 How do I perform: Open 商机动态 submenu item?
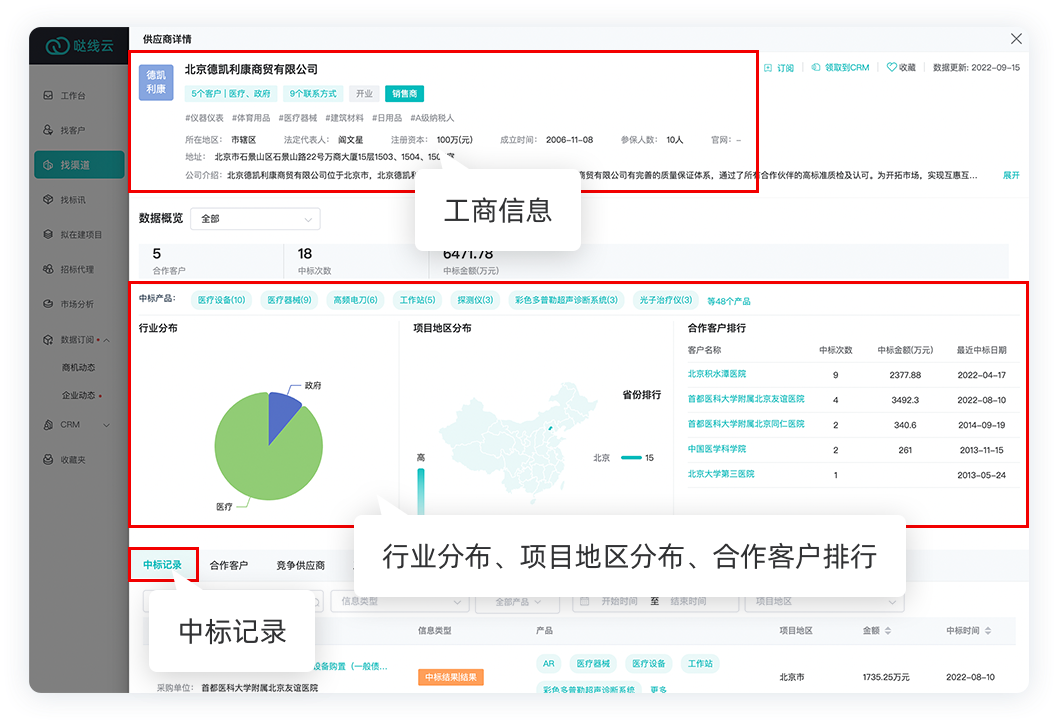pyautogui.click(x=78, y=368)
